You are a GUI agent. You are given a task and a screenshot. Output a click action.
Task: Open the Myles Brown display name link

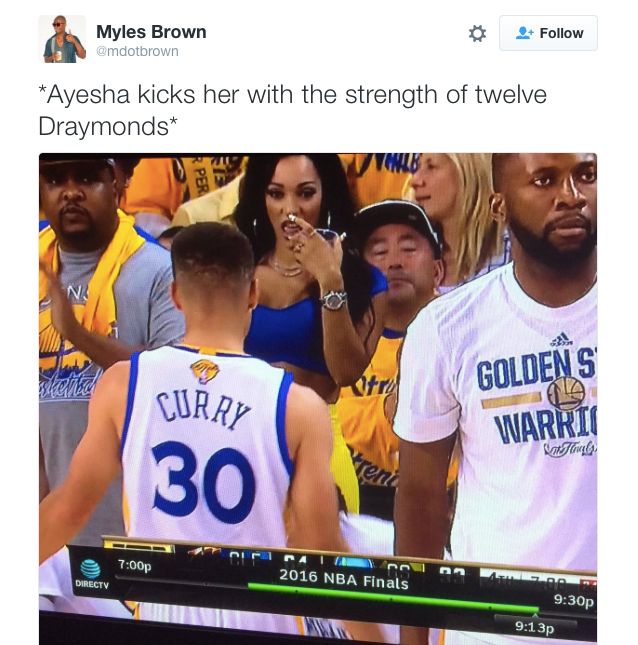[x=151, y=32]
